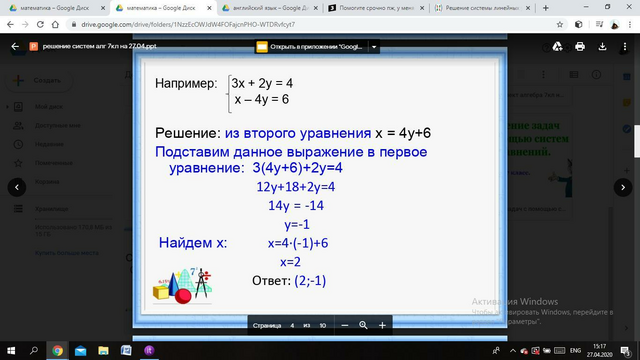Viewport: 640px width, 360px height.
Task: Print the presentation using printer icon
Action: coord(580,47)
